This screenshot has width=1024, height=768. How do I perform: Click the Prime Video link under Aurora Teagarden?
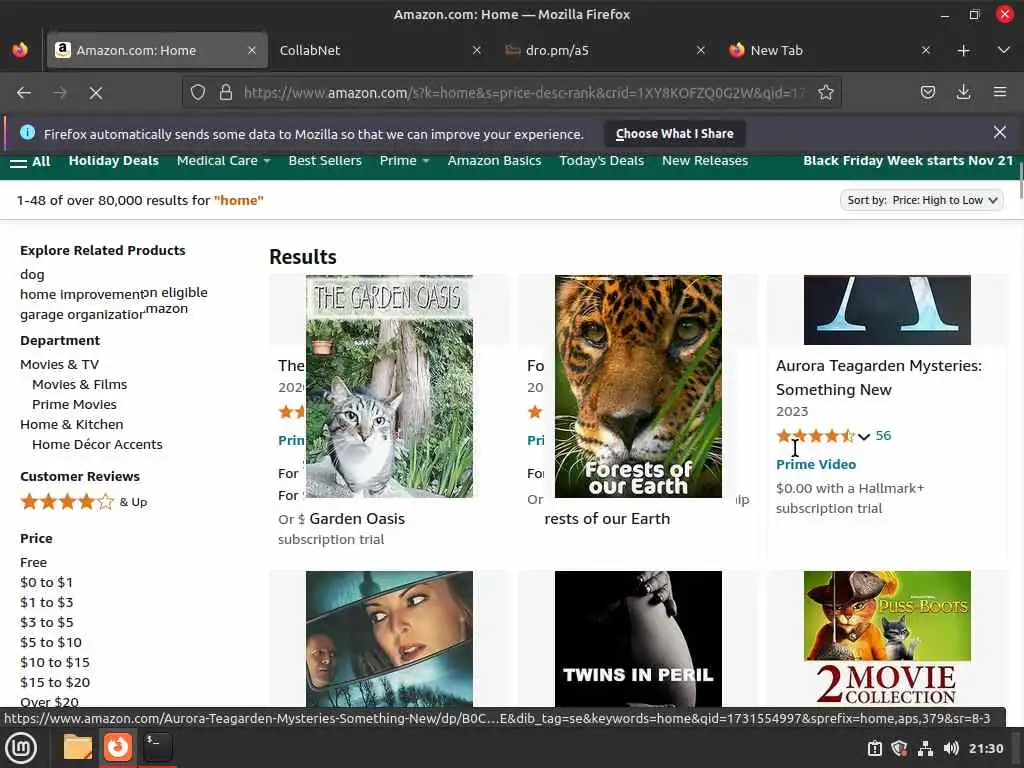816,464
